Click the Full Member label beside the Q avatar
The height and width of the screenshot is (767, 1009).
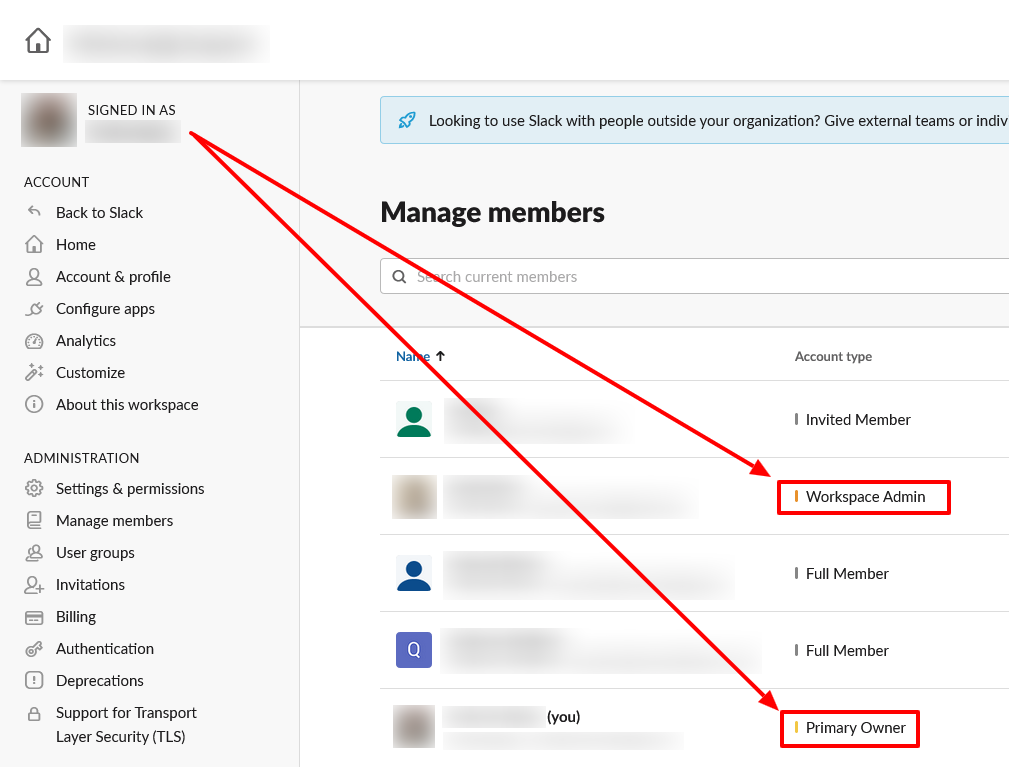click(847, 651)
